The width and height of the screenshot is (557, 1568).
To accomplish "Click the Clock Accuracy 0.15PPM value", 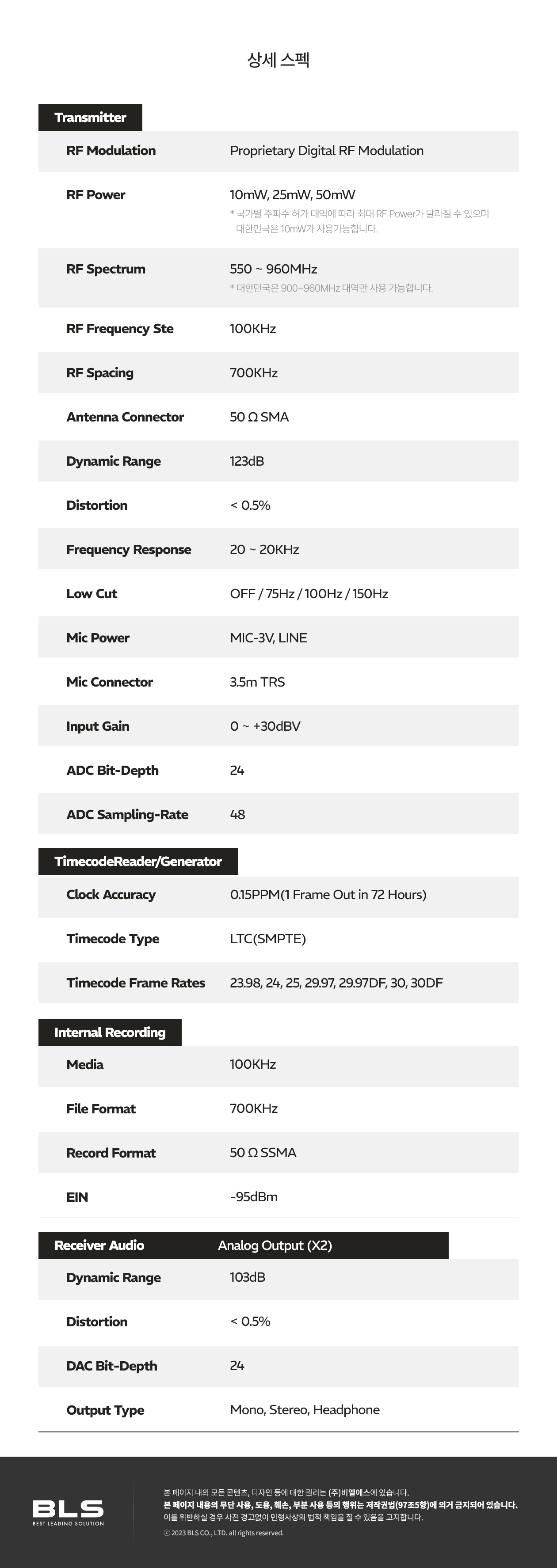I will [x=328, y=895].
